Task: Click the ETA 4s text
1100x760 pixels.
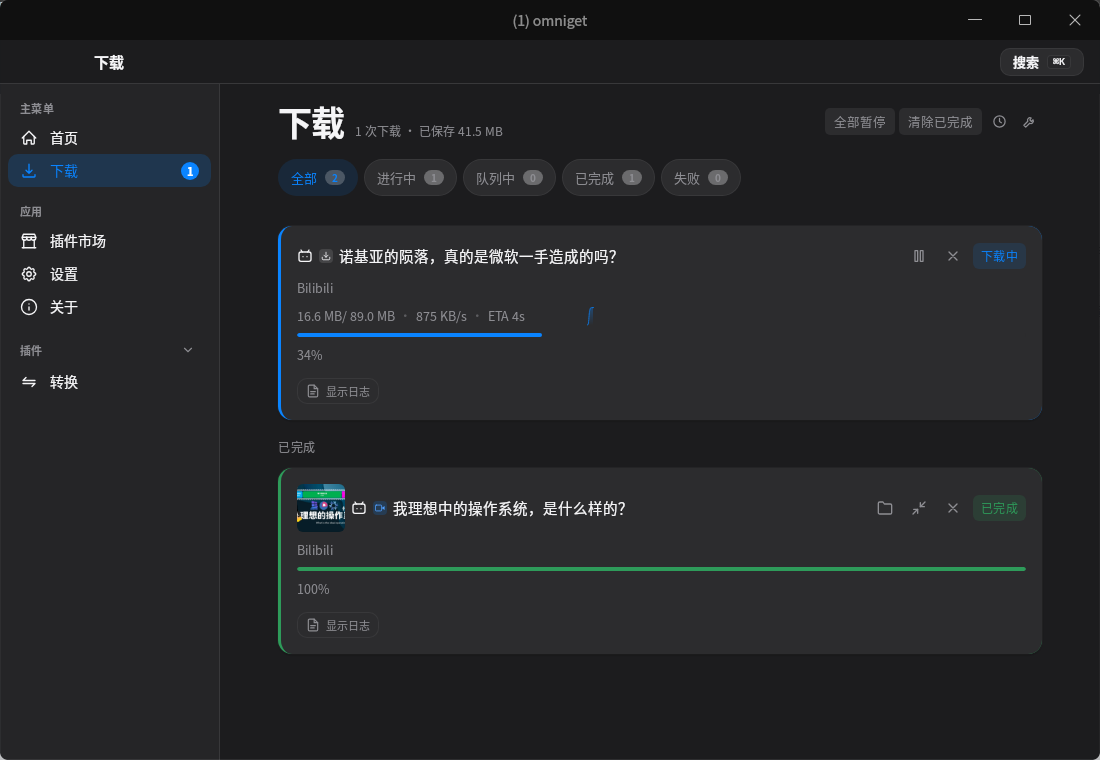Action: [507, 316]
